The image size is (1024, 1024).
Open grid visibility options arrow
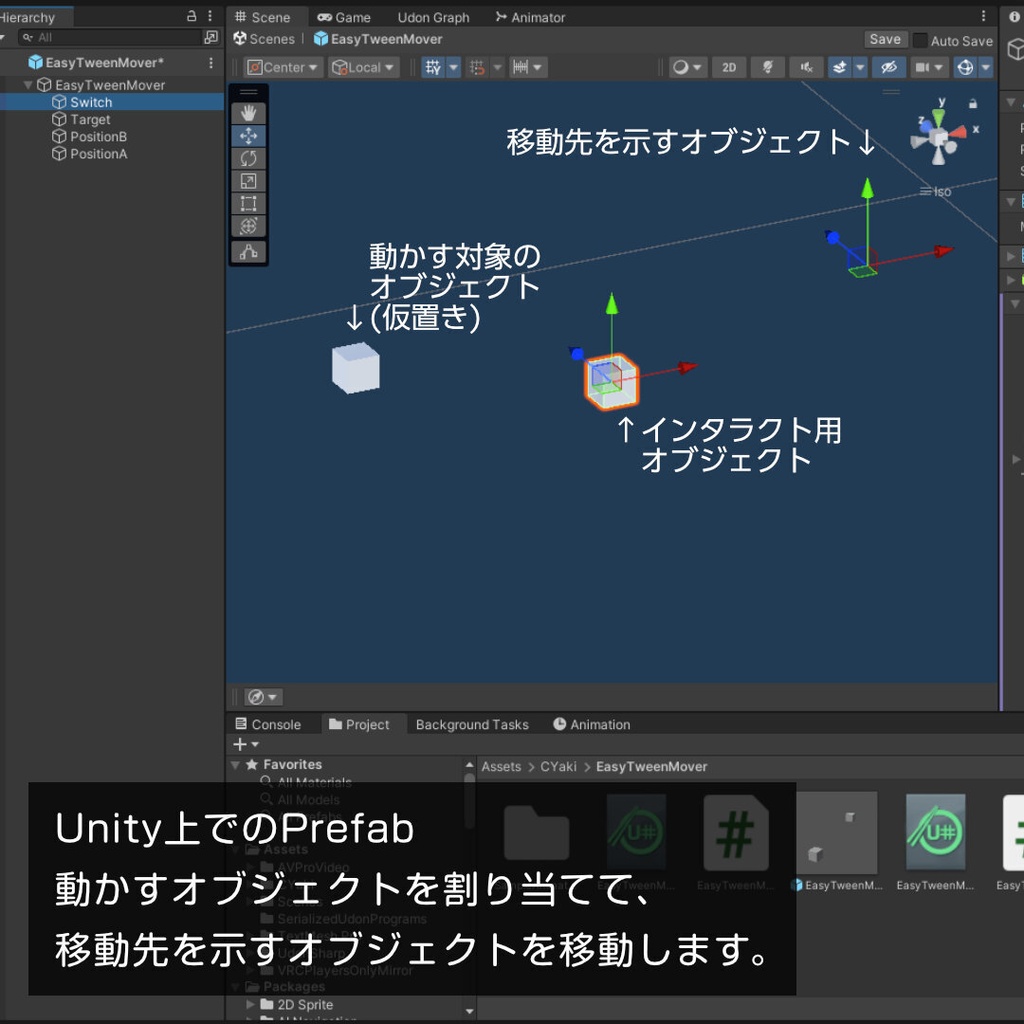pyautogui.click(x=453, y=67)
